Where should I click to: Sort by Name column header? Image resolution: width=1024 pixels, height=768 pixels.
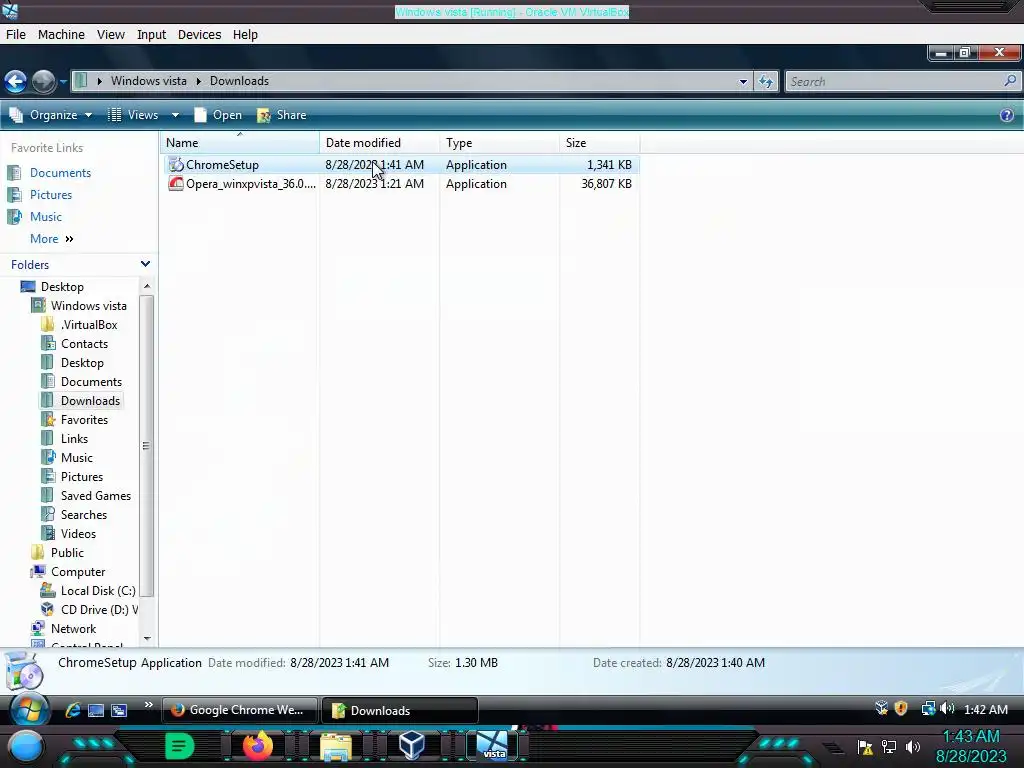(240, 142)
